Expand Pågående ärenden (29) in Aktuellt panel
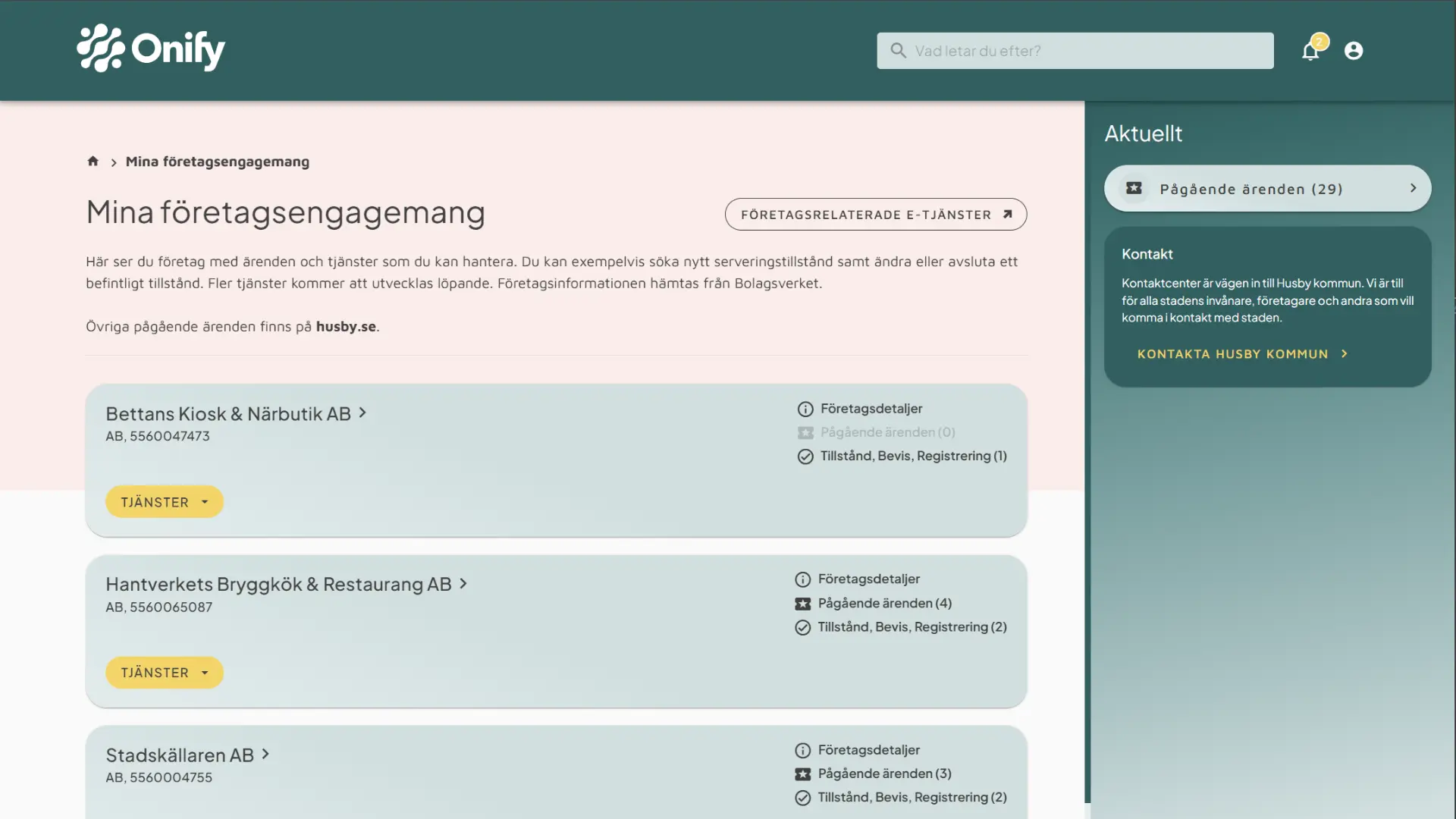Image resolution: width=1456 pixels, height=819 pixels. click(1266, 188)
